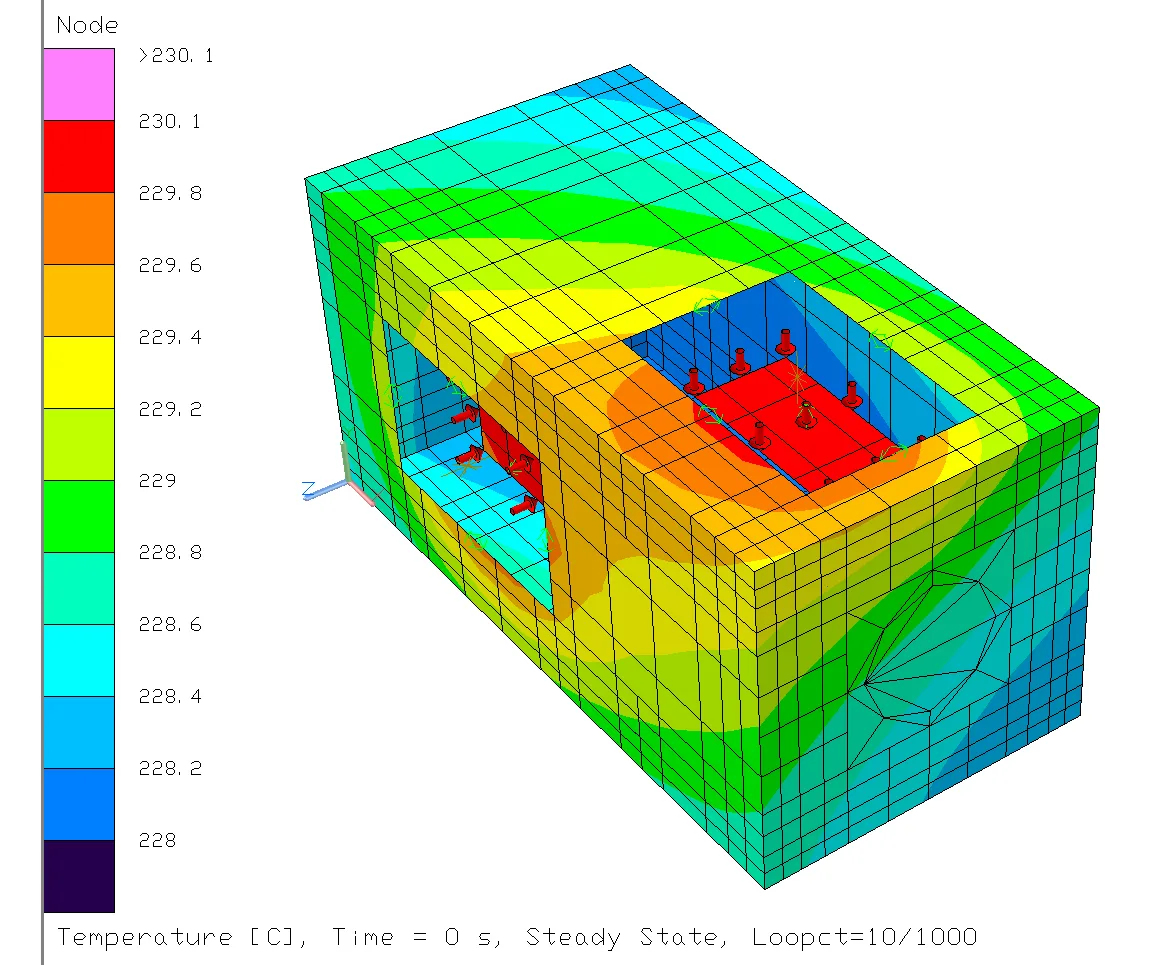Pick the mint-green legend band
Image resolution: width=1150 pixels, height=965 pixels.
[x=79, y=587]
